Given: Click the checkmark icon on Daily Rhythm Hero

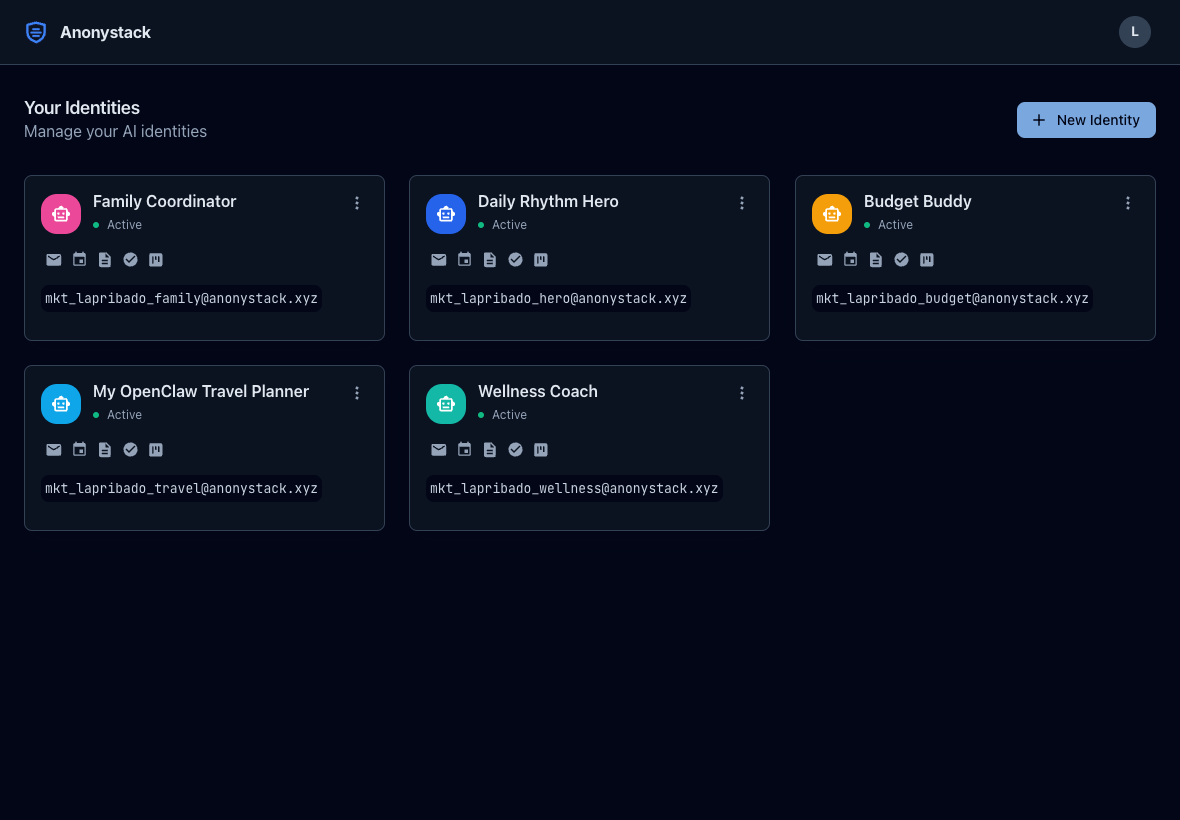Looking at the screenshot, I should coord(515,259).
